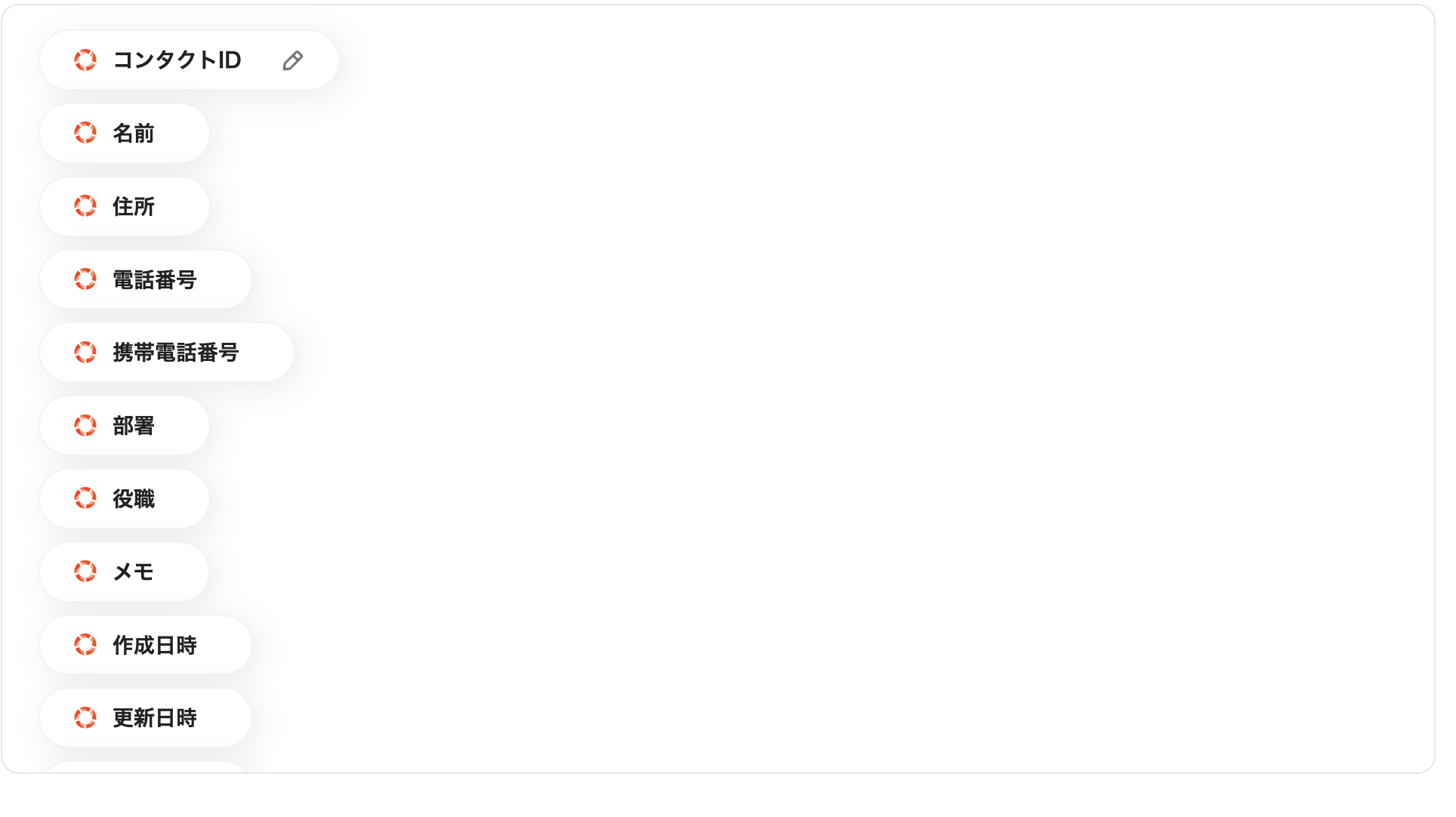
Task: Click the orange ring icon beside 部署
Action: coord(85,425)
